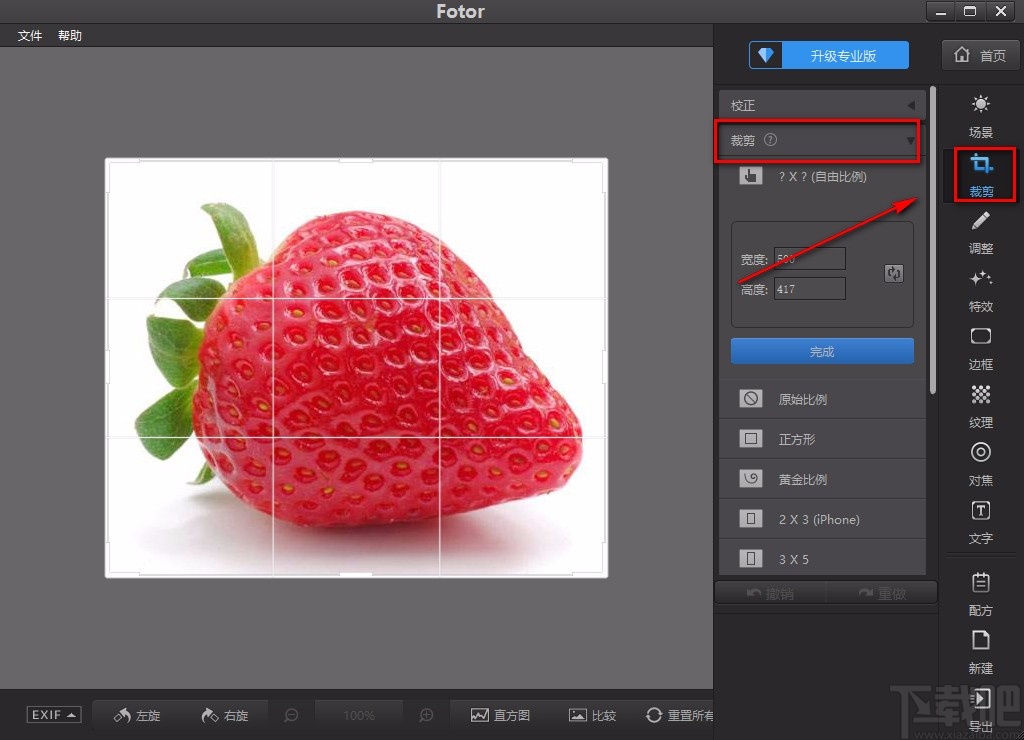Click the 宽度 width input field
1024x740 pixels.
tap(809, 259)
